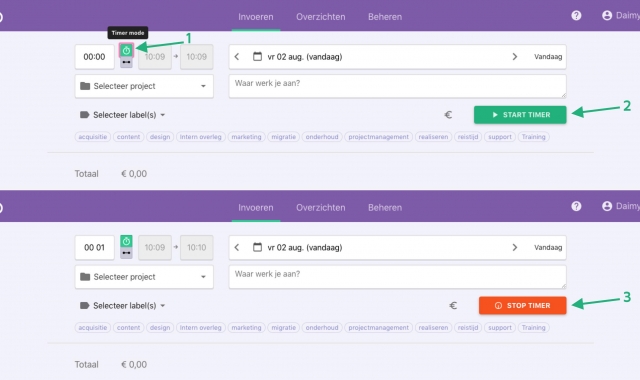Toggle stopwatch timer icon in lower panel

tap(126, 241)
